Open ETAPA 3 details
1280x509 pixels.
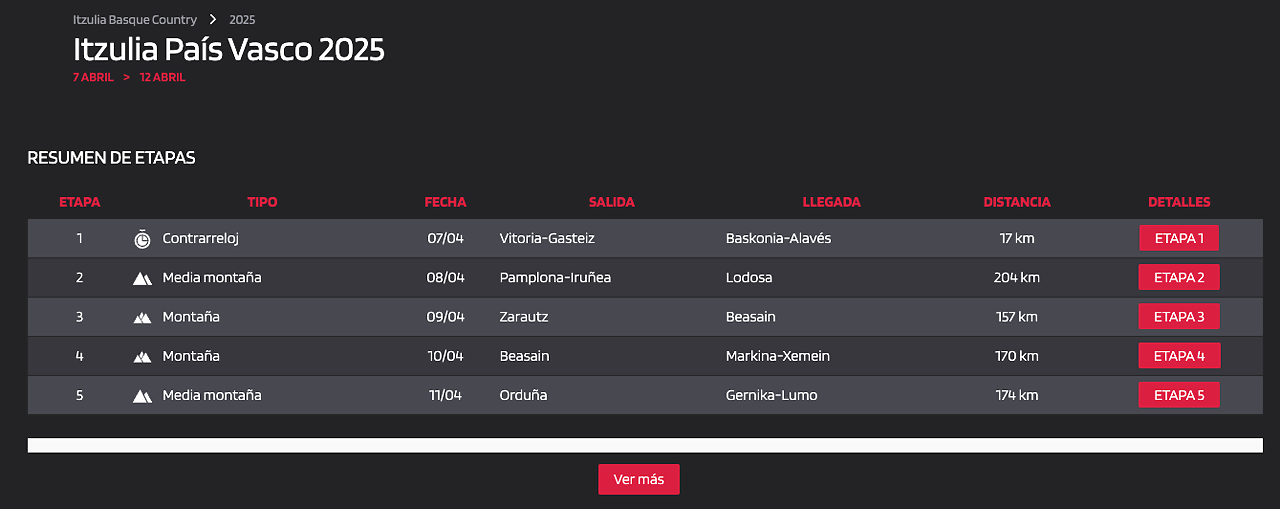(1179, 316)
